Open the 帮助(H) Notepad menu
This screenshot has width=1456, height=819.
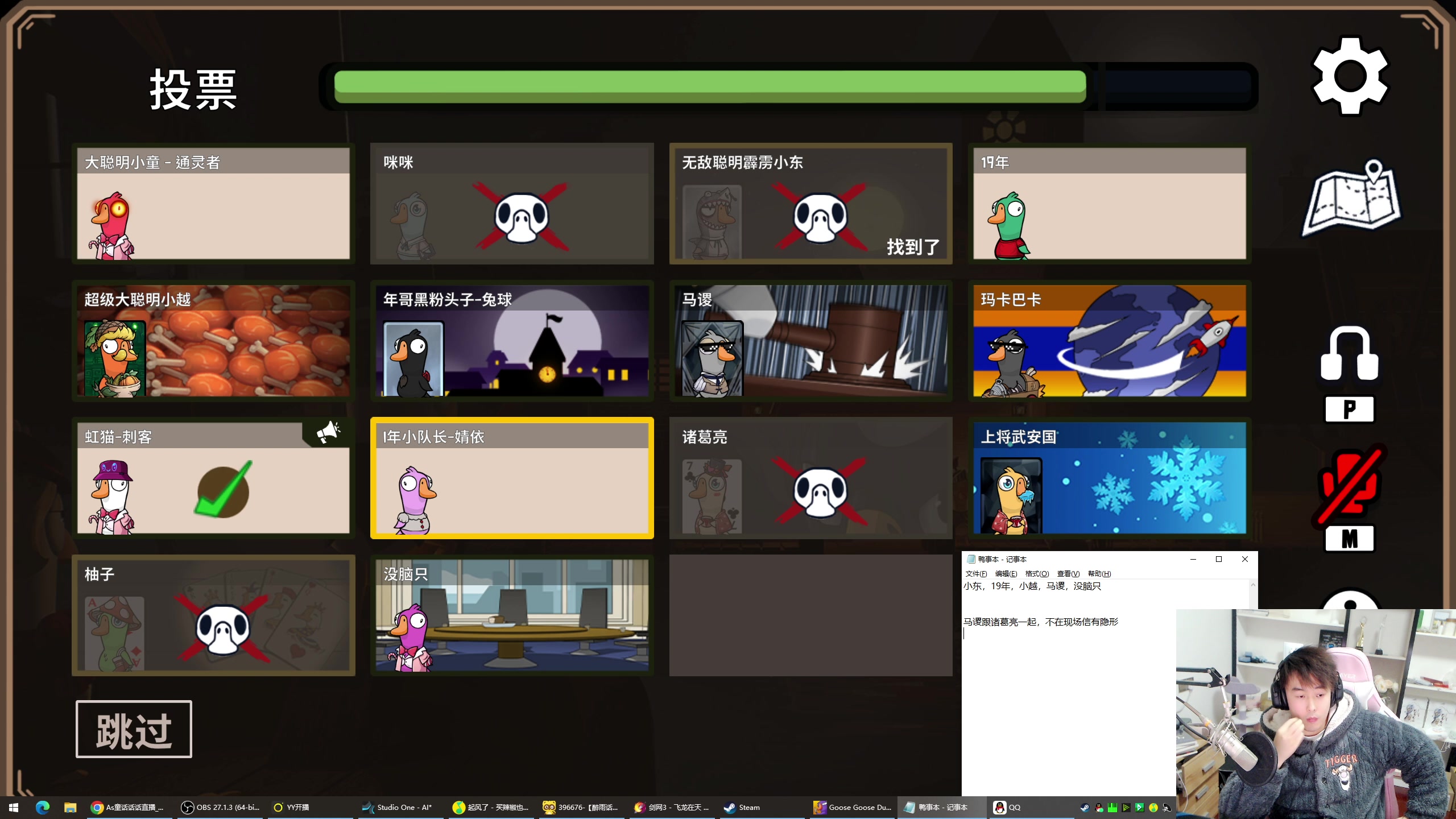(1099, 573)
